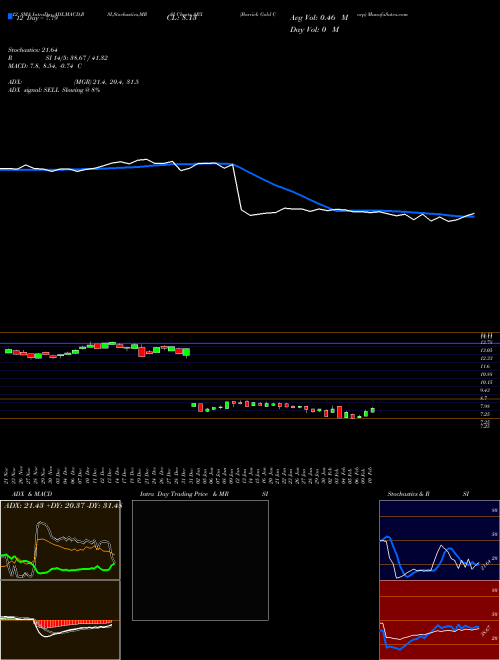Click the ADX indicator chart panel
500x660 pixels.
60,540
